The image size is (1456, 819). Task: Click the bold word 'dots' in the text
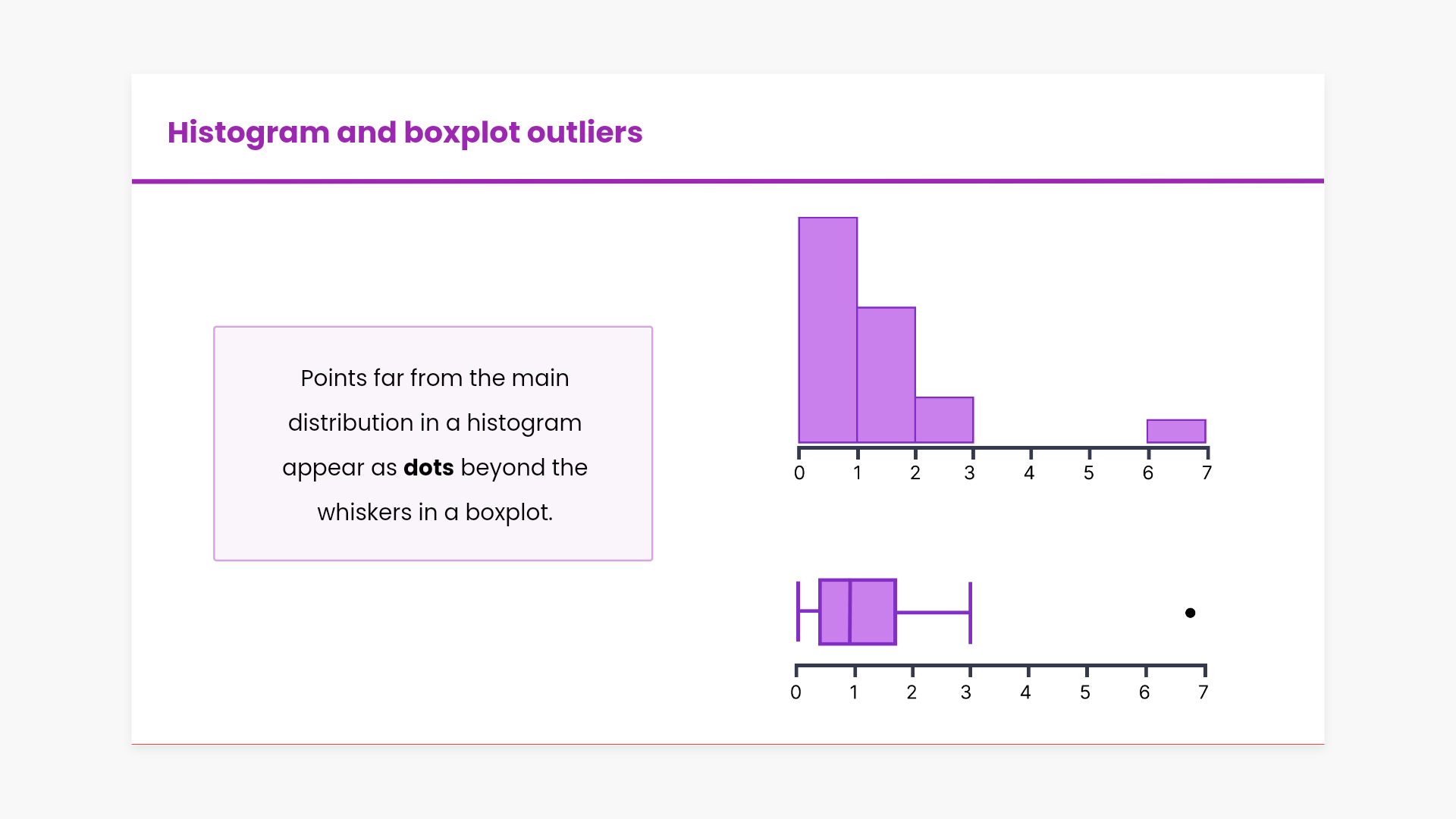coord(428,468)
